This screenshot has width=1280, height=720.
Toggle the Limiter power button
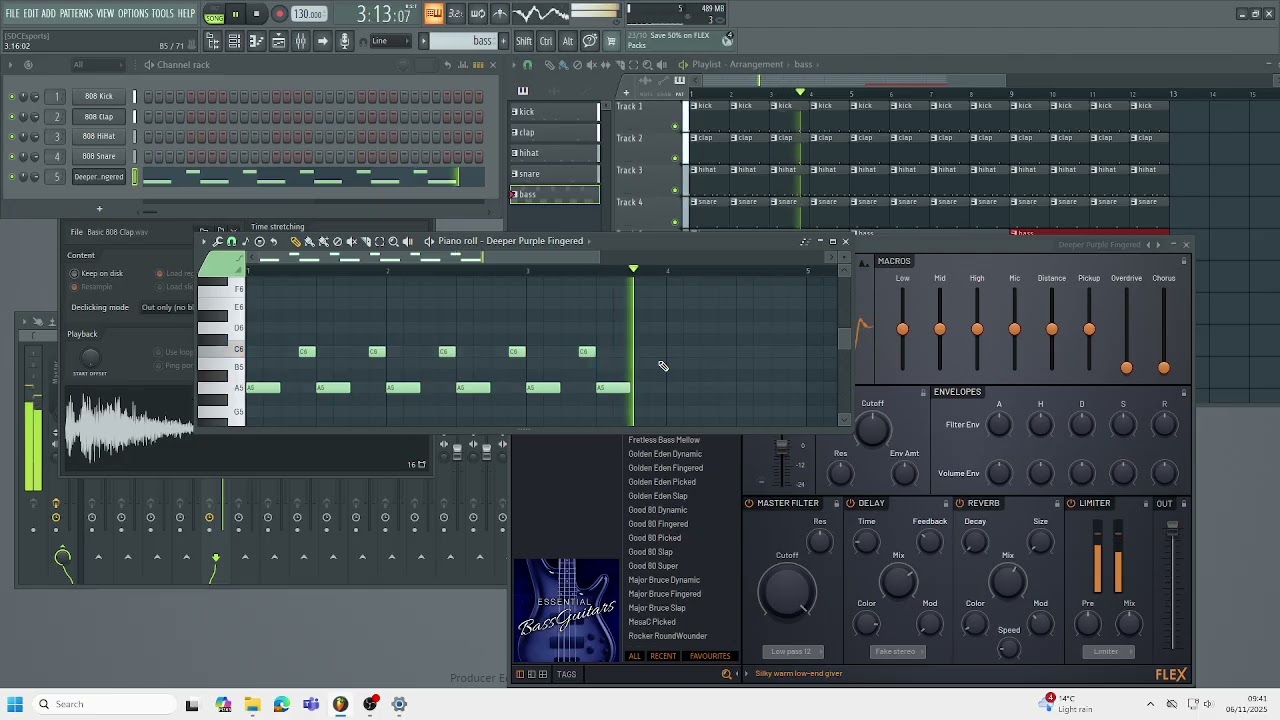[x=1071, y=503]
